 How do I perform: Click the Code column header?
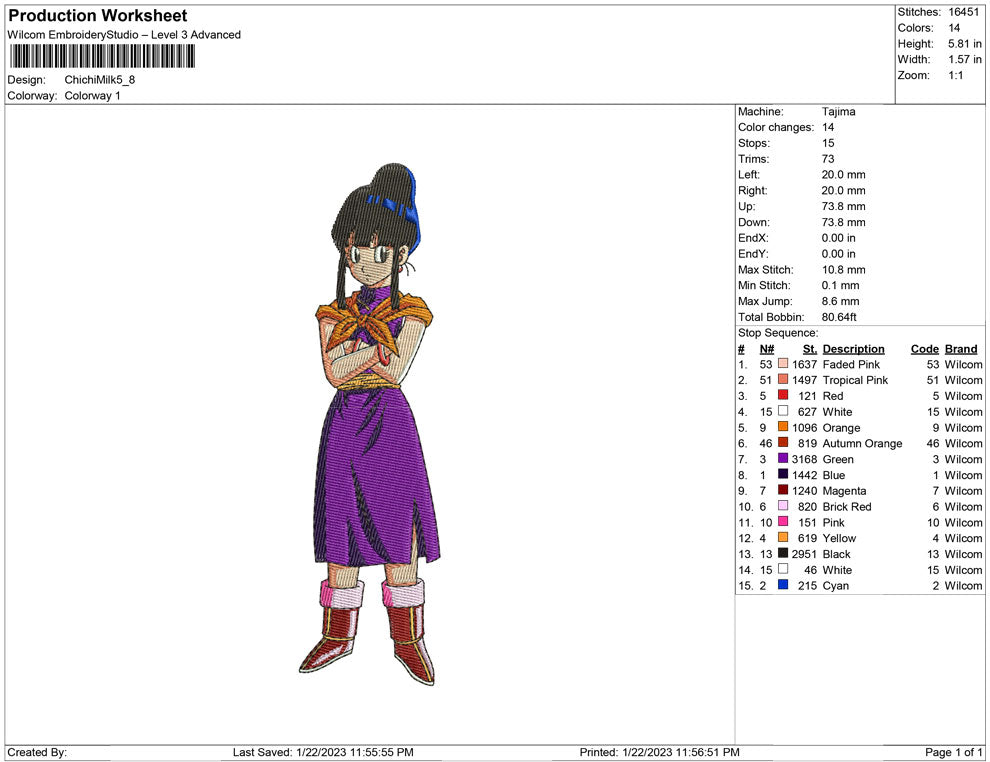point(924,348)
